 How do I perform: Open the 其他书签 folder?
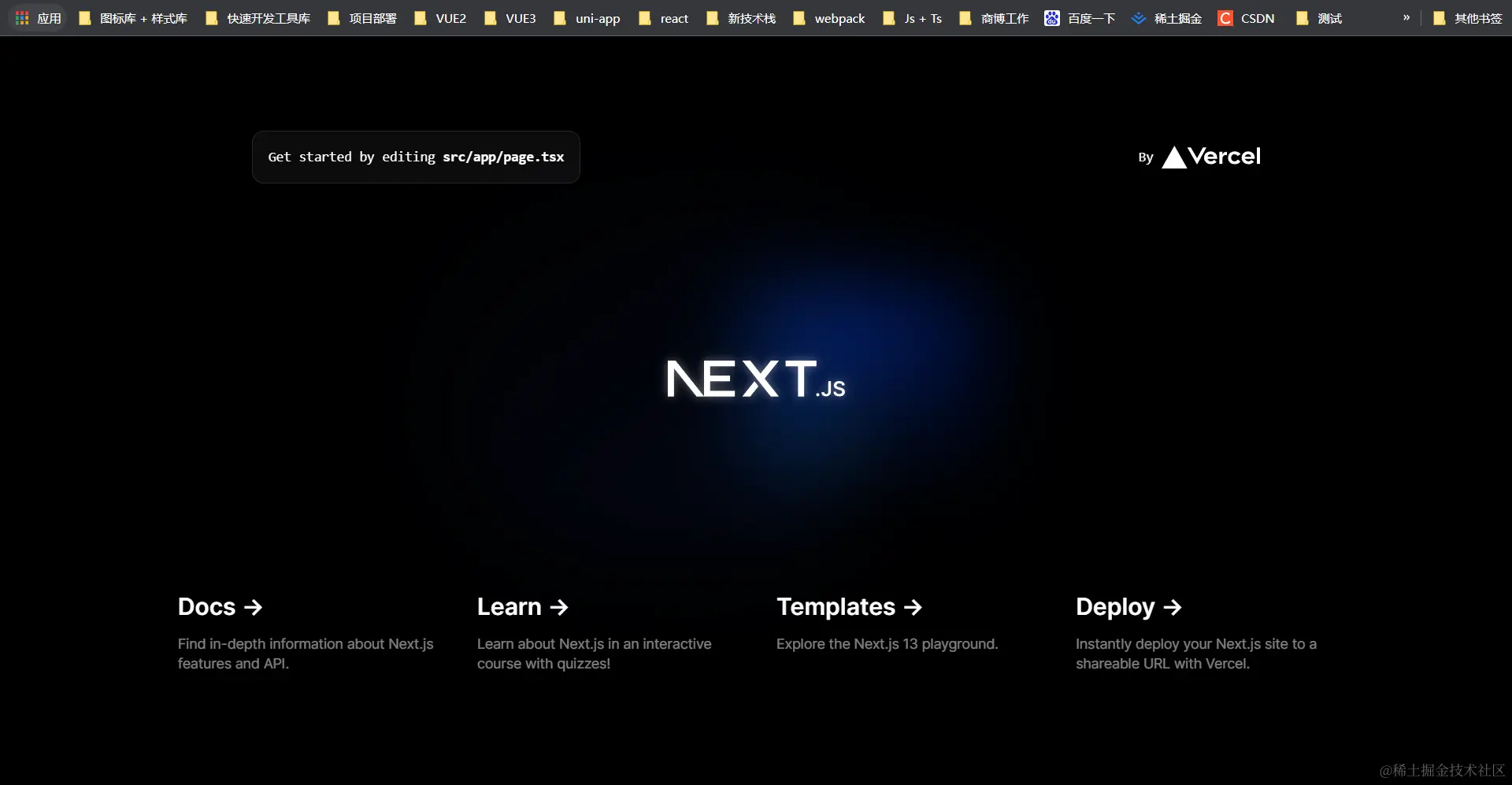click(x=1469, y=18)
